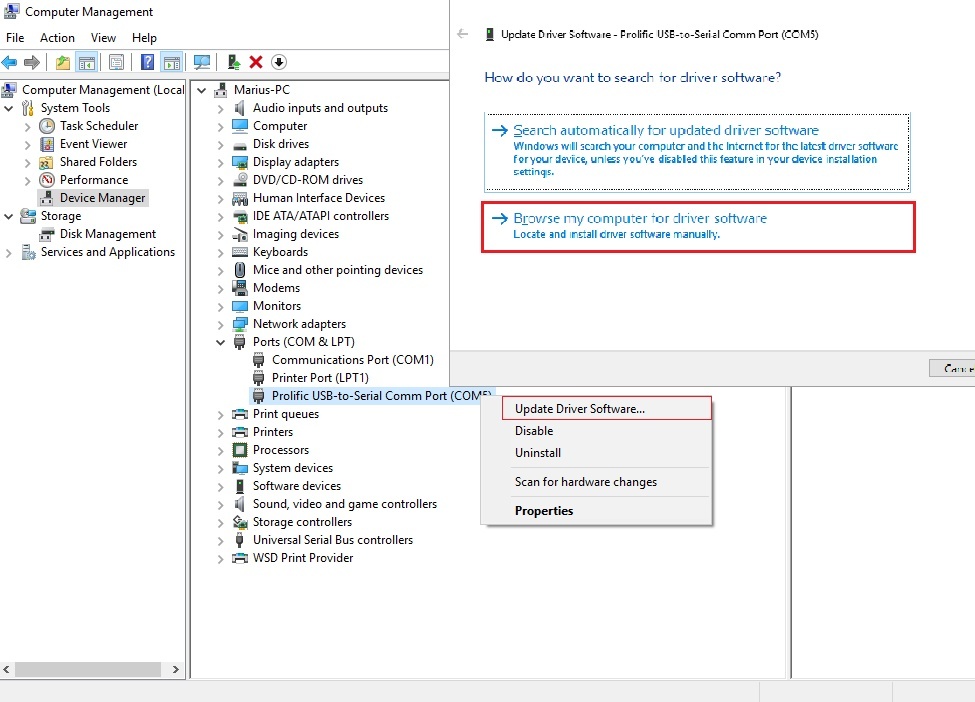This screenshot has width=975, height=702.
Task: Select Uninstall in the context menu
Action: 537,453
